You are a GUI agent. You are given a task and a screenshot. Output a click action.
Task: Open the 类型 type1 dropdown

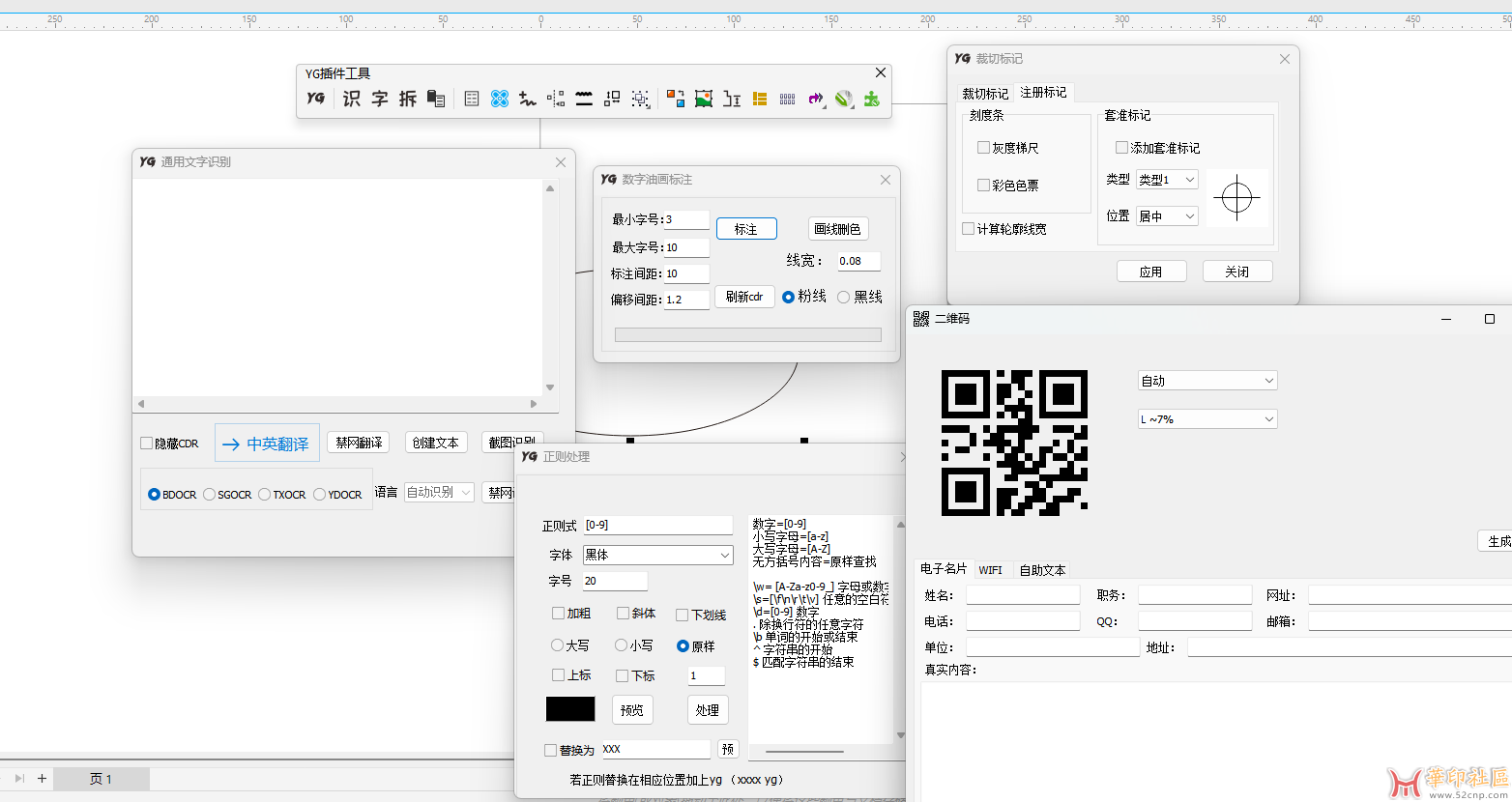coord(1168,180)
